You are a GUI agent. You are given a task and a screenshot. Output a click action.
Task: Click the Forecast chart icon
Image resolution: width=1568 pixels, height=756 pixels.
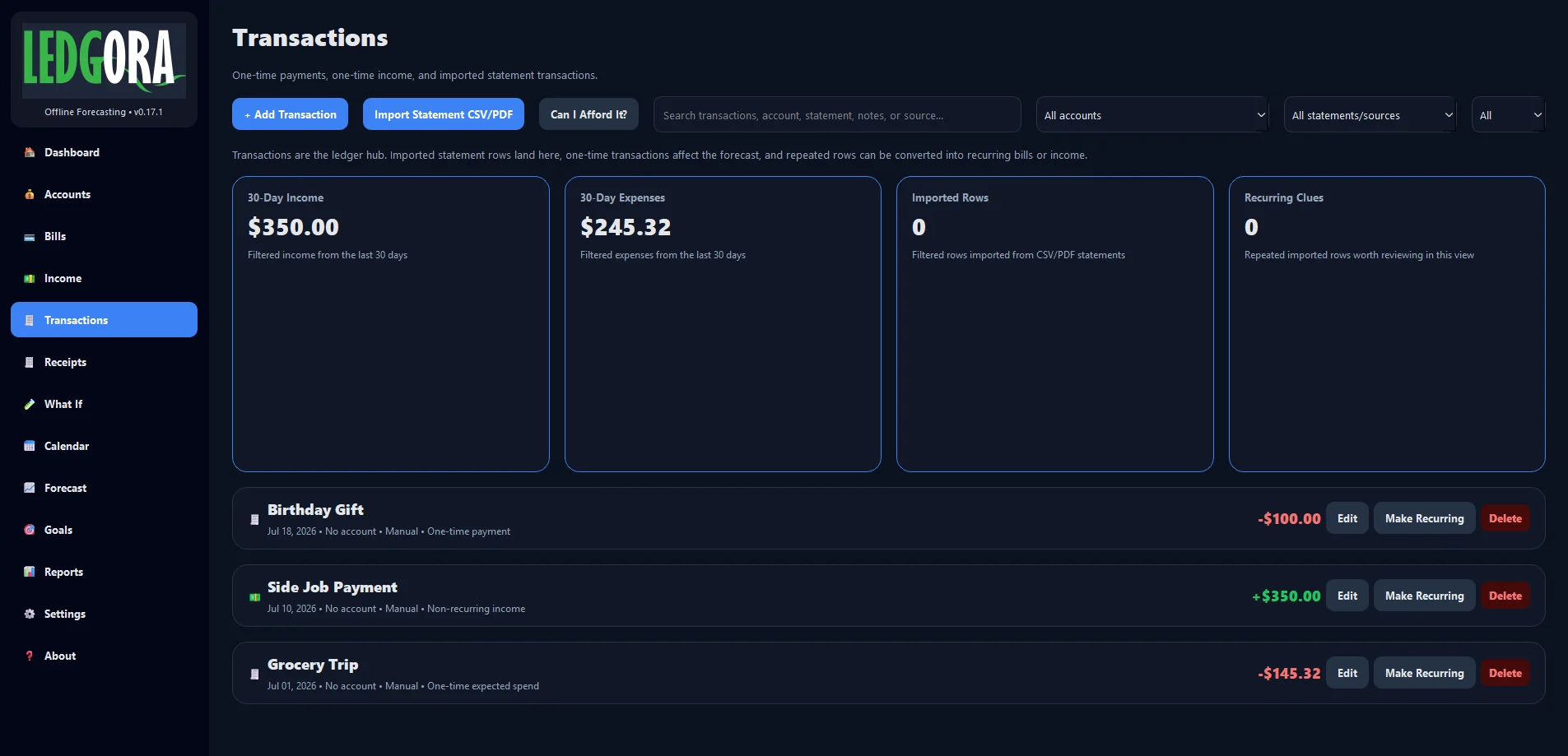click(30, 488)
